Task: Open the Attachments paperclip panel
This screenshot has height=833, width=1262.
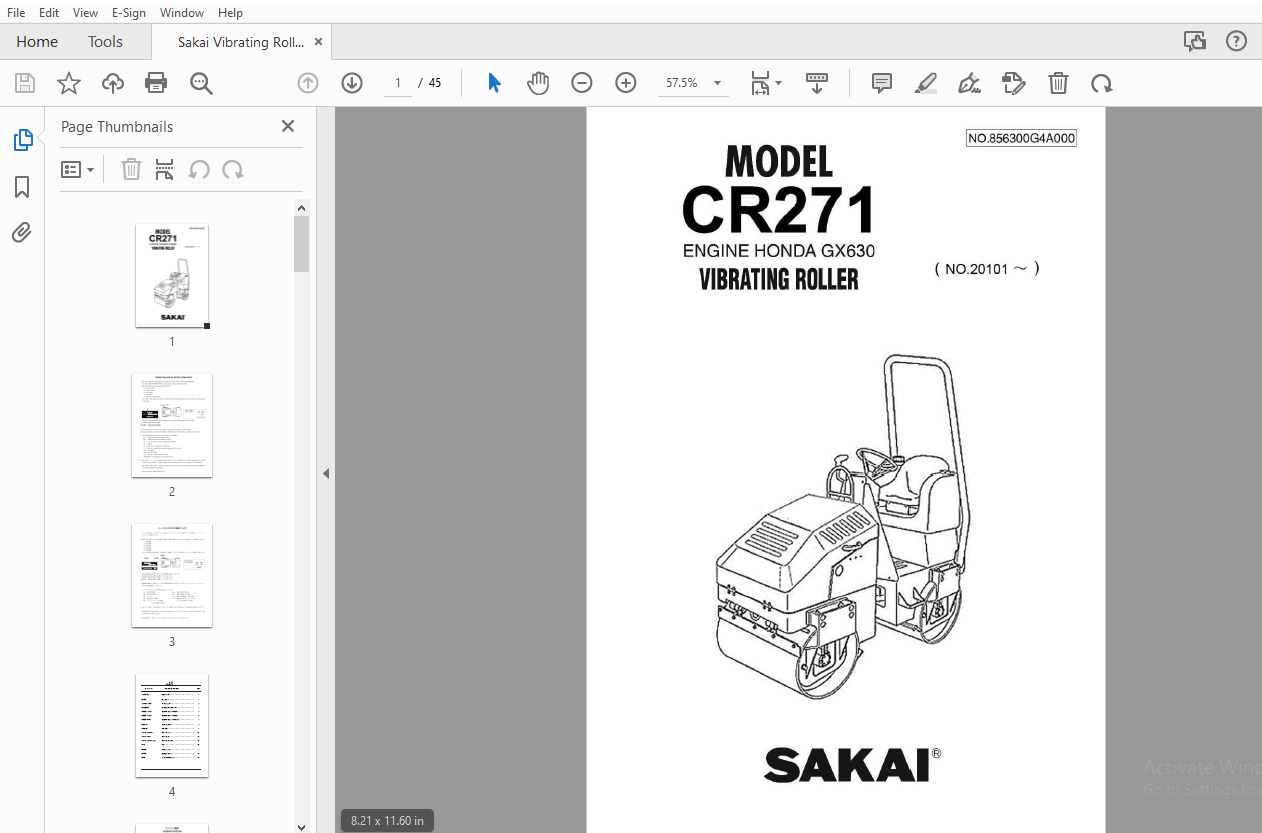Action: pos(22,233)
